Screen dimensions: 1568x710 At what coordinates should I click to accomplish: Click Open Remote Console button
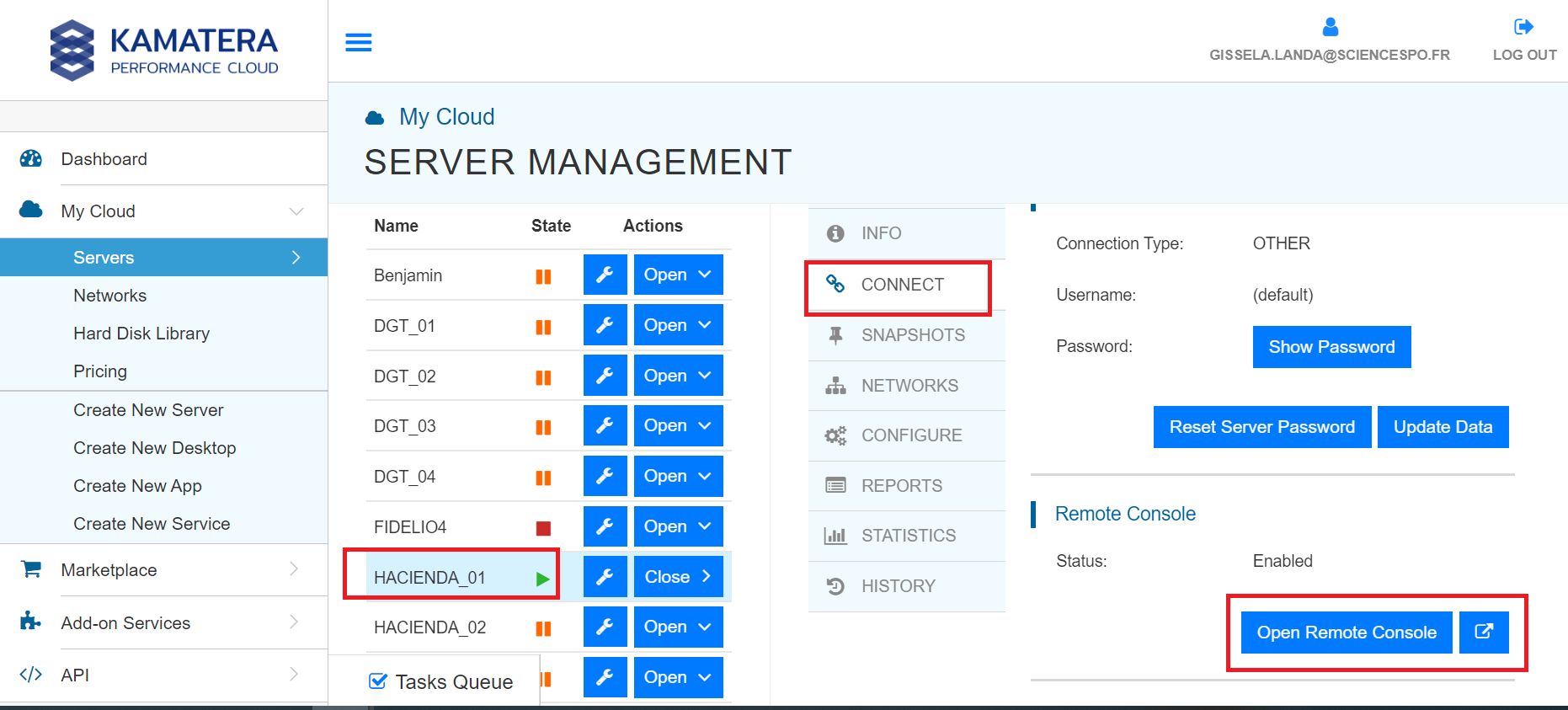[x=1347, y=632]
